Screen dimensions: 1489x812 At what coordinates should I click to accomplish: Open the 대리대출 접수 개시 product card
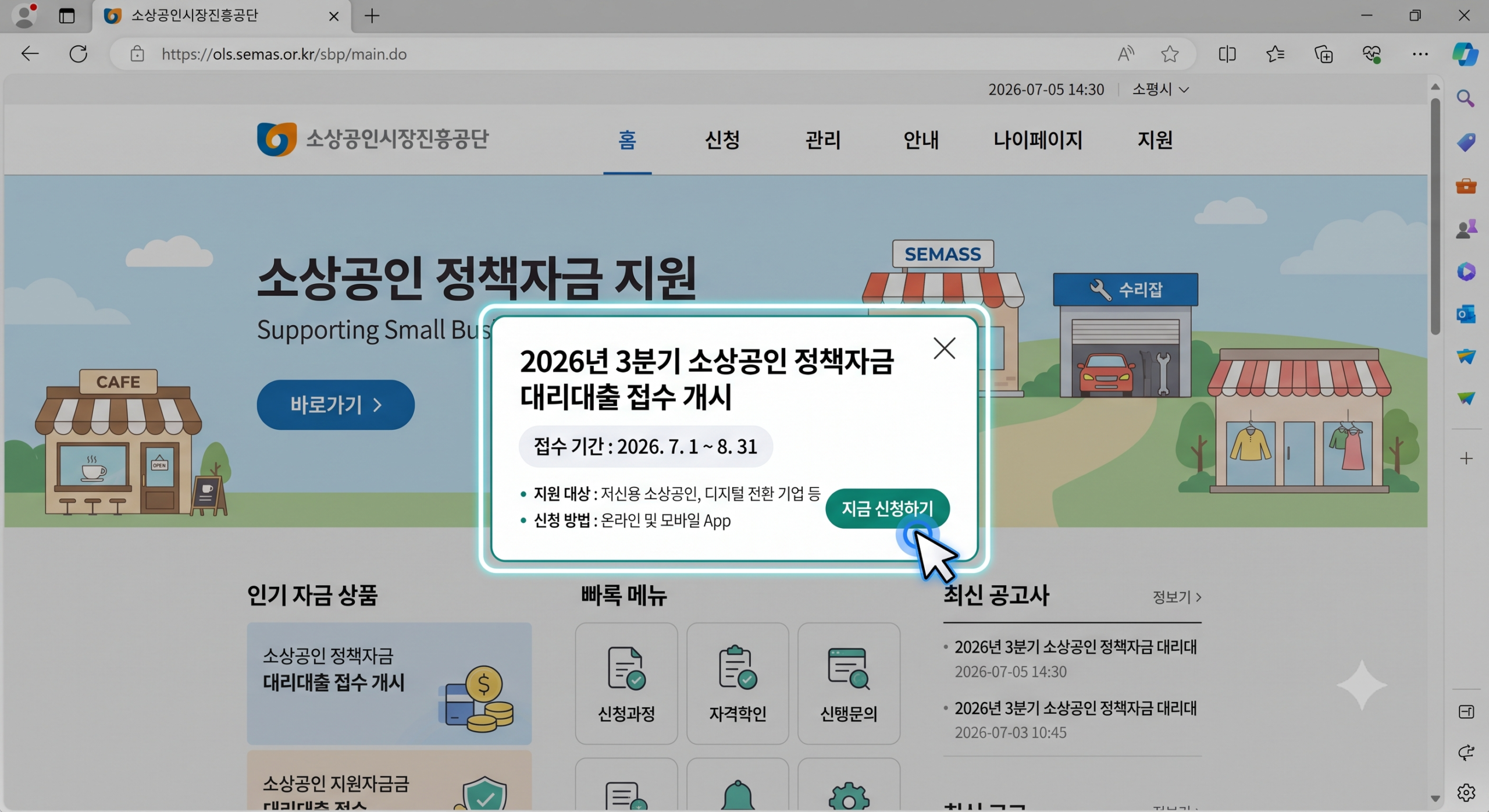click(x=389, y=683)
